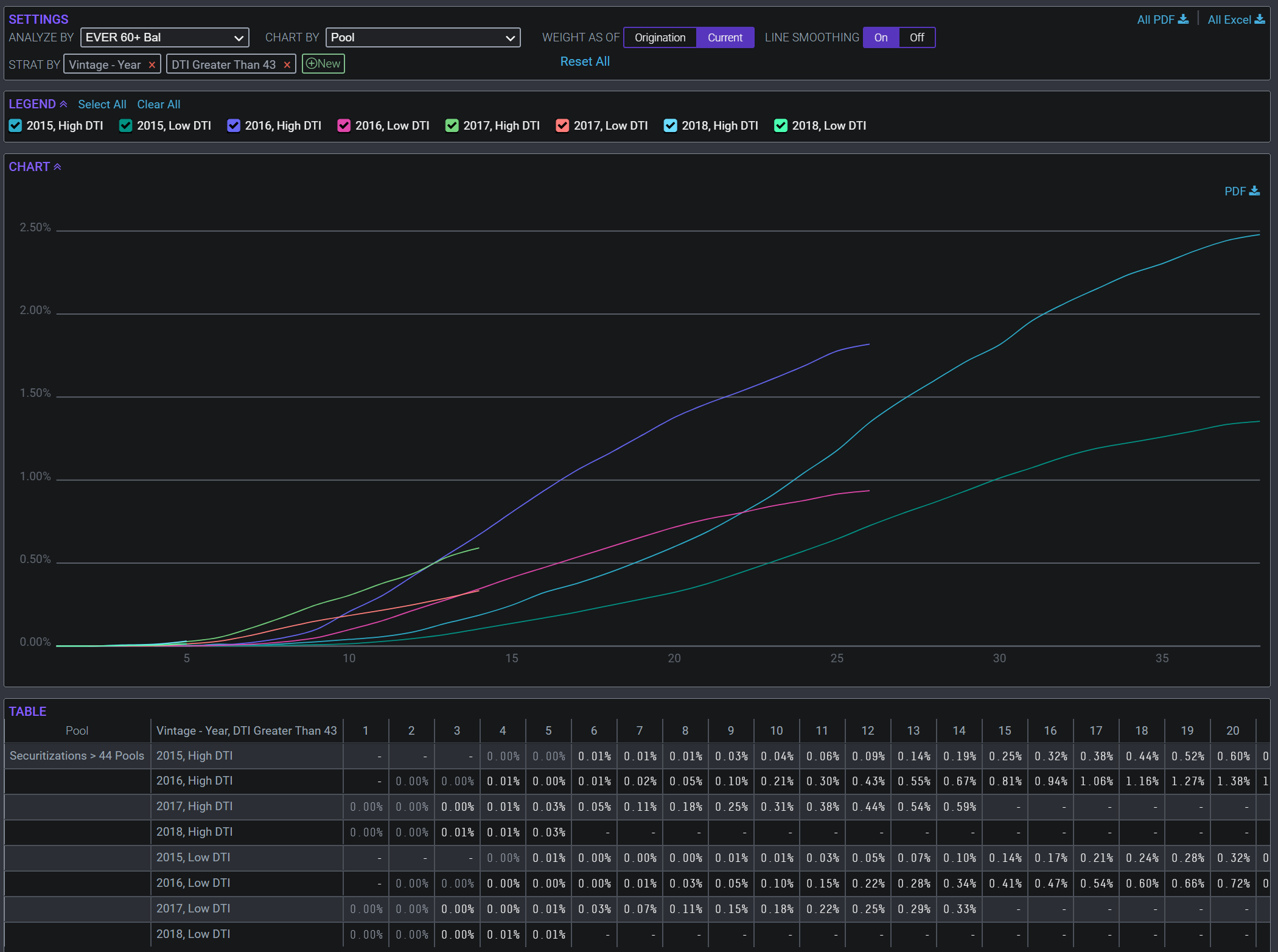Click the Reset All link
Screen dimensions: 1278x952
584,61
